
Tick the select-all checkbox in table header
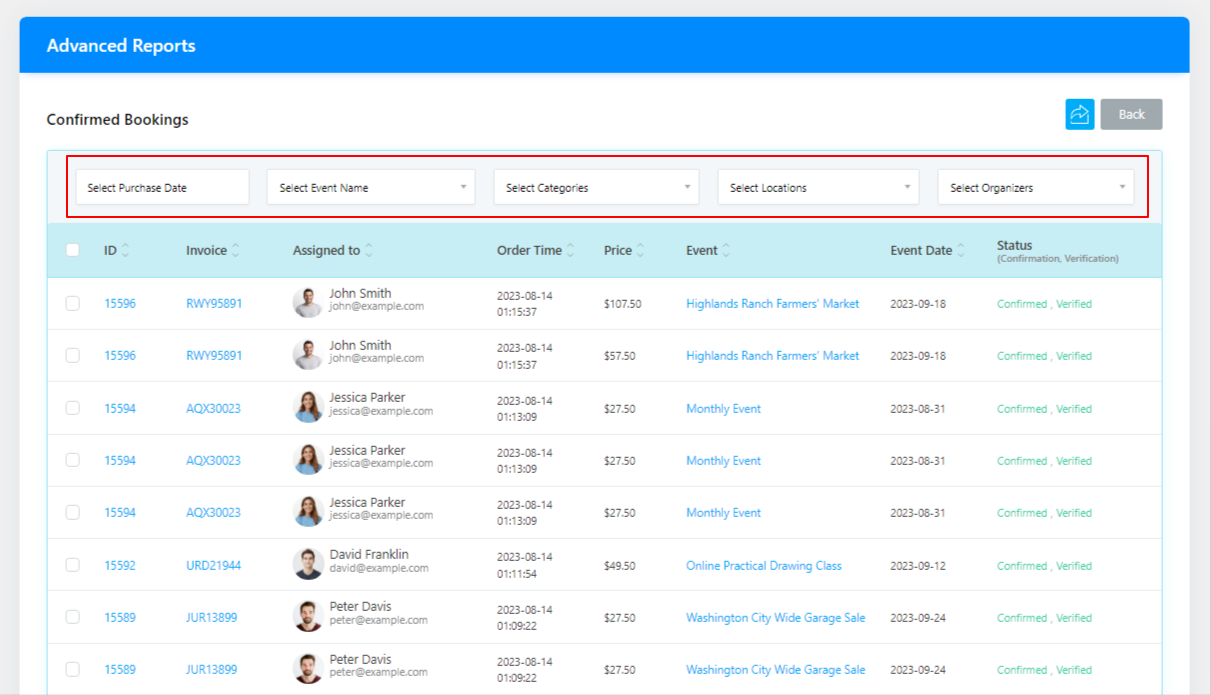click(73, 250)
